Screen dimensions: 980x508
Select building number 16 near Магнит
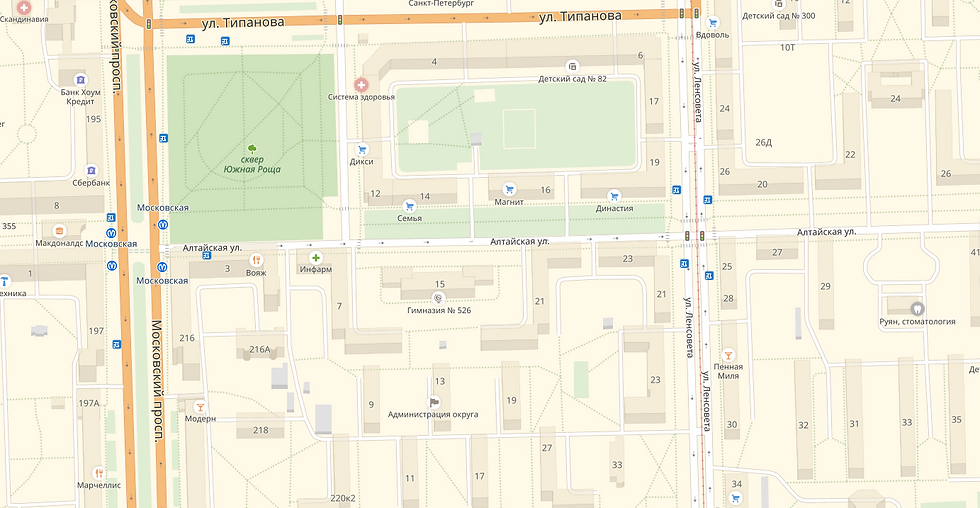[x=546, y=190]
